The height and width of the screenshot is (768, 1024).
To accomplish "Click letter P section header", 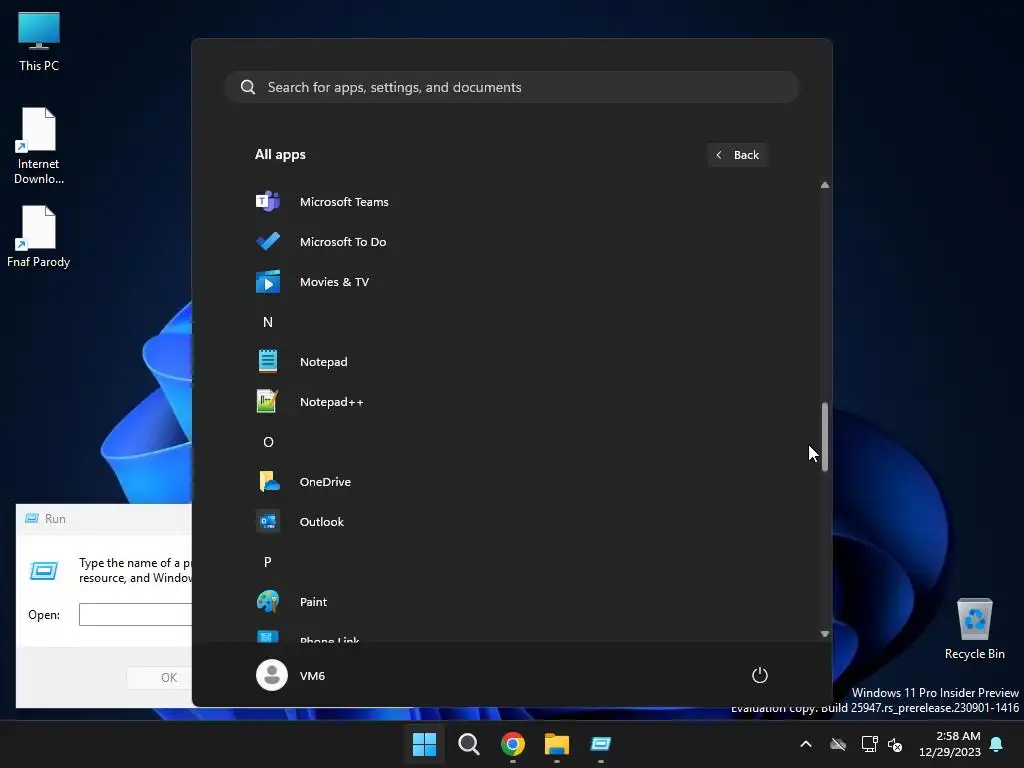I will pos(268,562).
